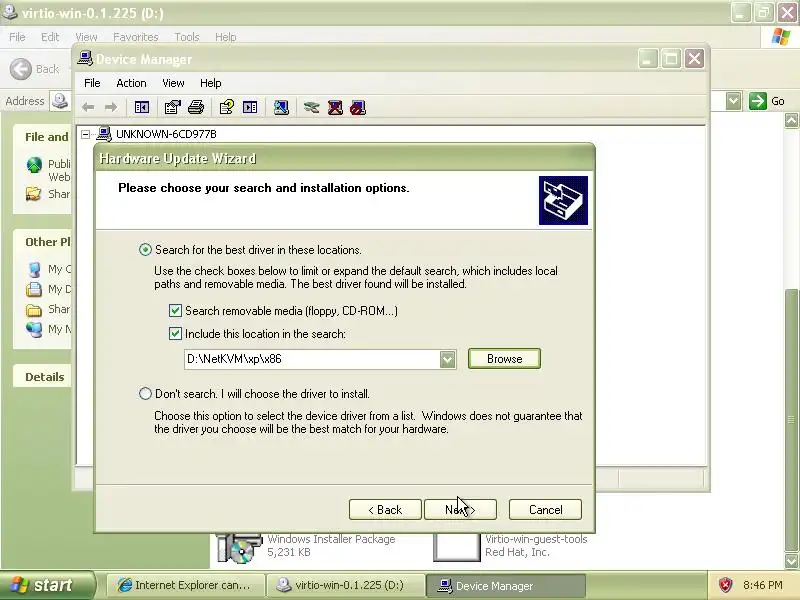Switch to Internet Explorer taskbar button
Image resolution: width=800 pixels, height=600 pixels.
tap(186, 585)
